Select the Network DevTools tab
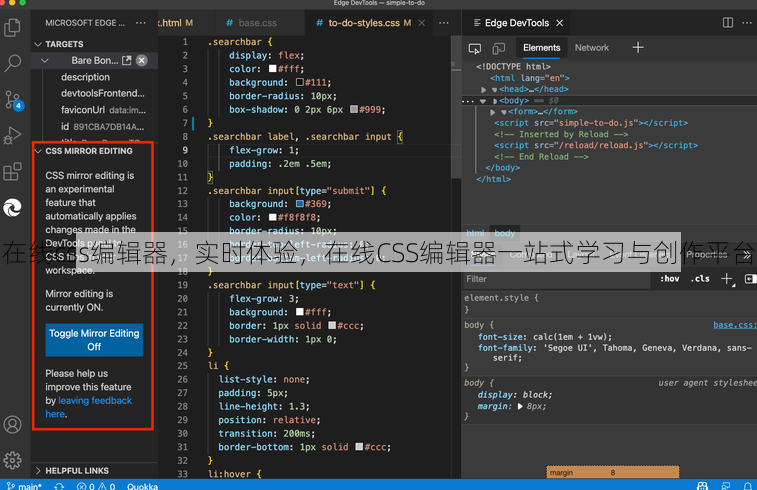Image resolution: width=757 pixels, height=490 pixels. (591, 48)
